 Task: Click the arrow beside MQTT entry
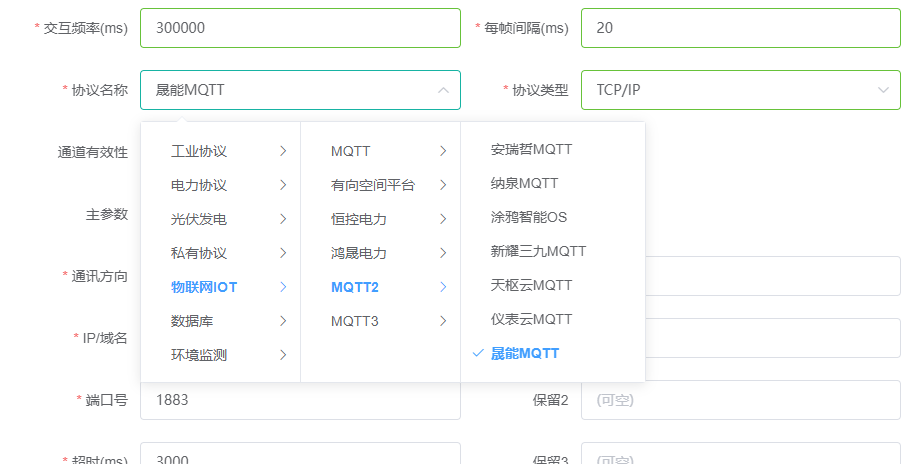pos(443,151)
